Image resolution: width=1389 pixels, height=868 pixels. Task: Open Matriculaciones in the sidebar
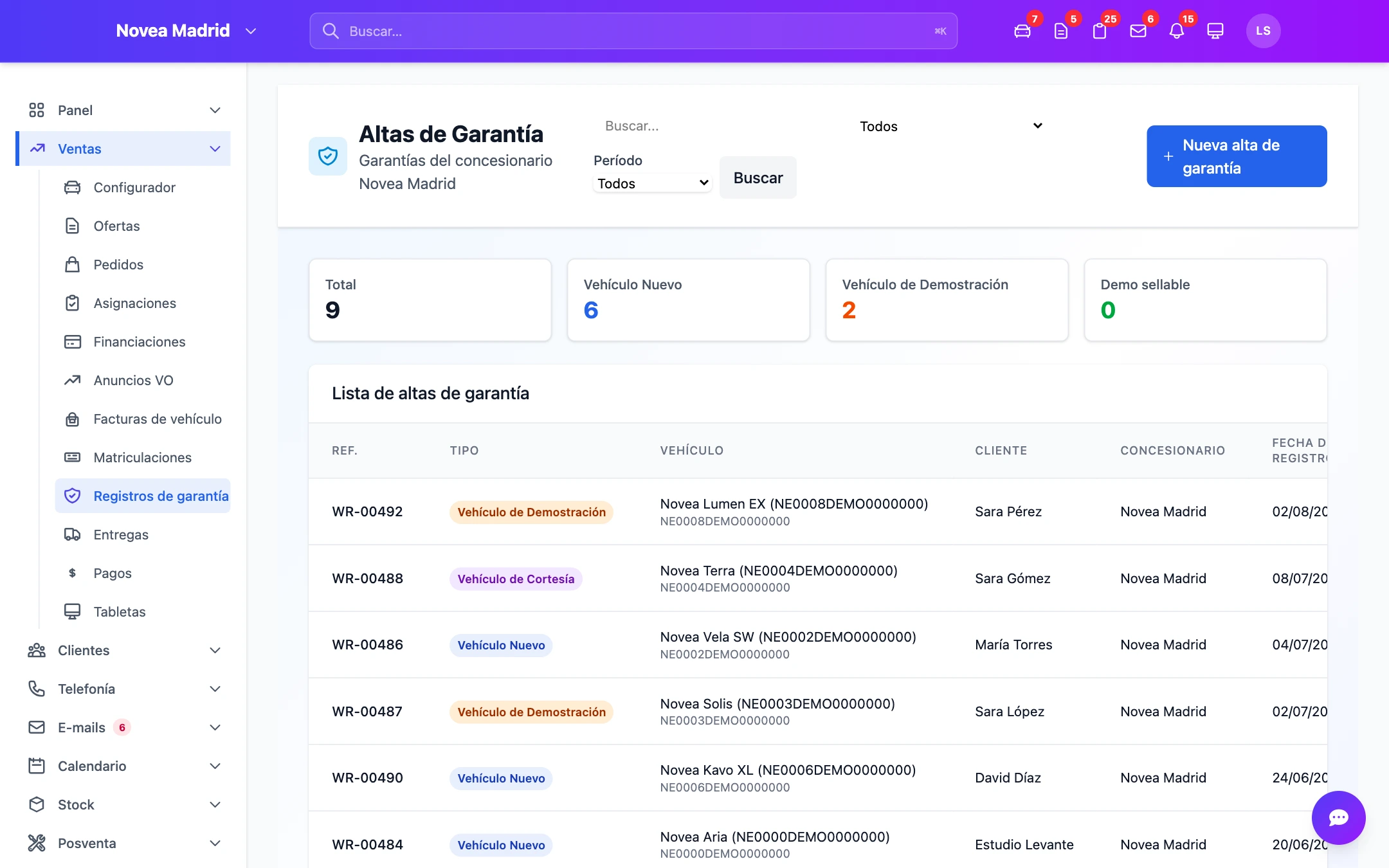143,457
